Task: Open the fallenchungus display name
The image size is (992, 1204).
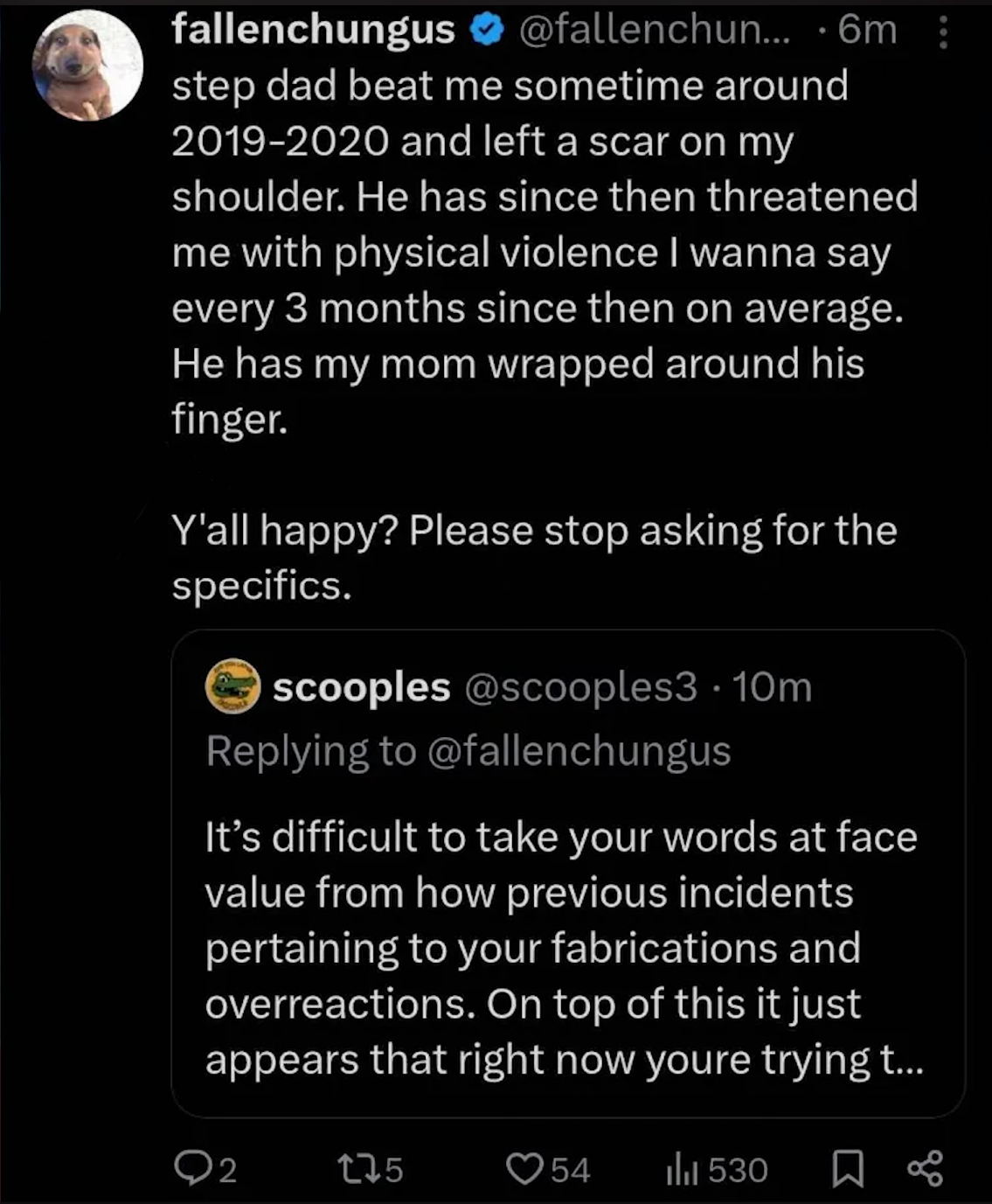Action: coord(313,31)
